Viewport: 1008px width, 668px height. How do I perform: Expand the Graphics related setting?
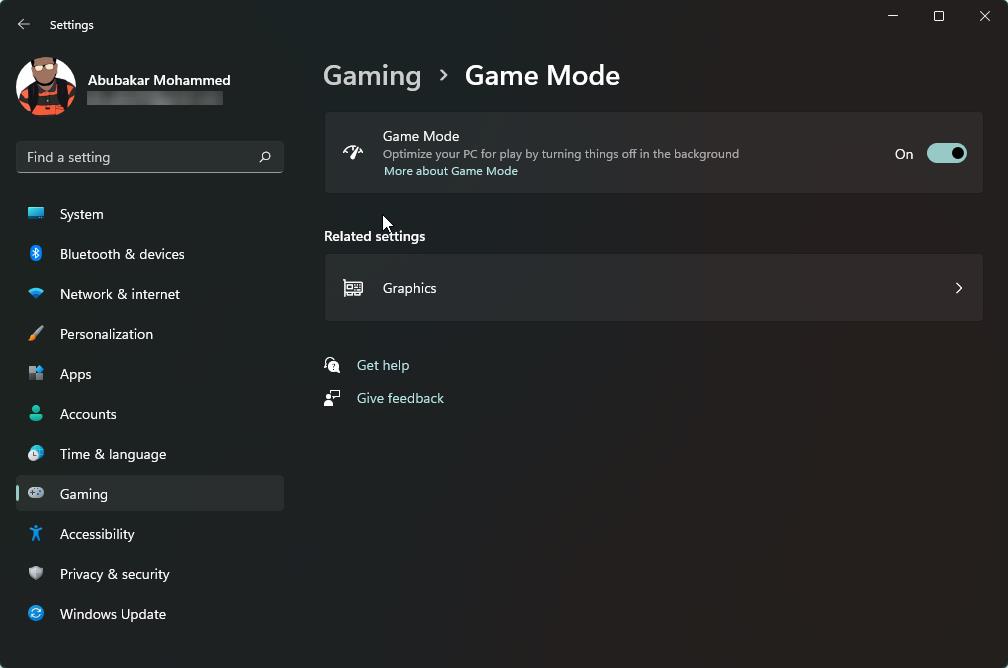[653, 288]
